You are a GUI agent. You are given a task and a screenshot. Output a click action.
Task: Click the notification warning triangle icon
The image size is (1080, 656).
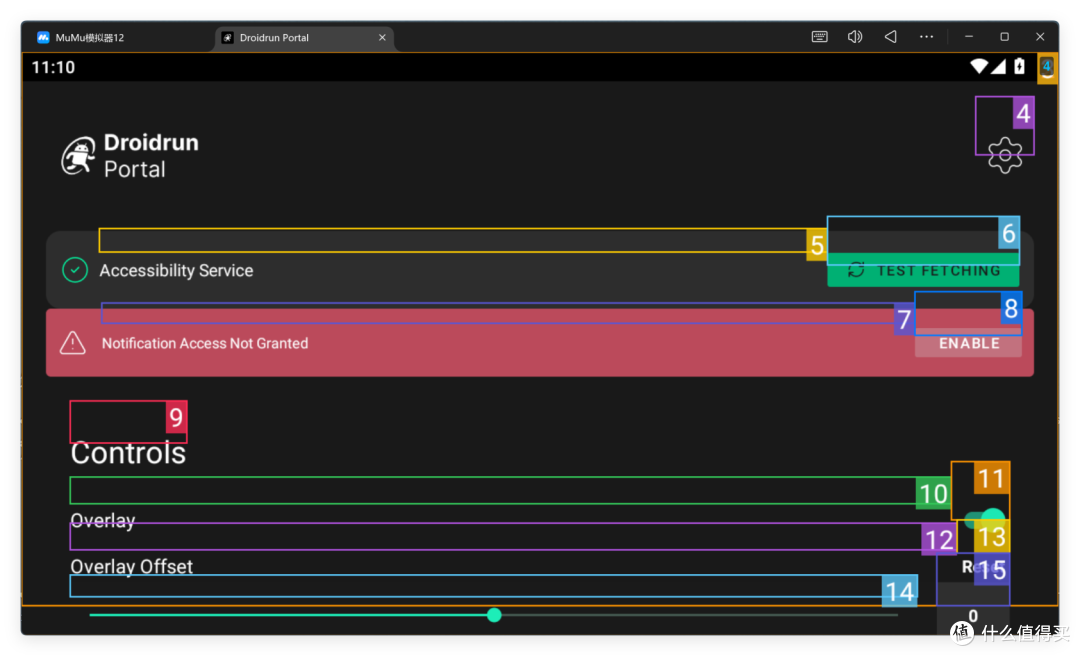(73, 343)
